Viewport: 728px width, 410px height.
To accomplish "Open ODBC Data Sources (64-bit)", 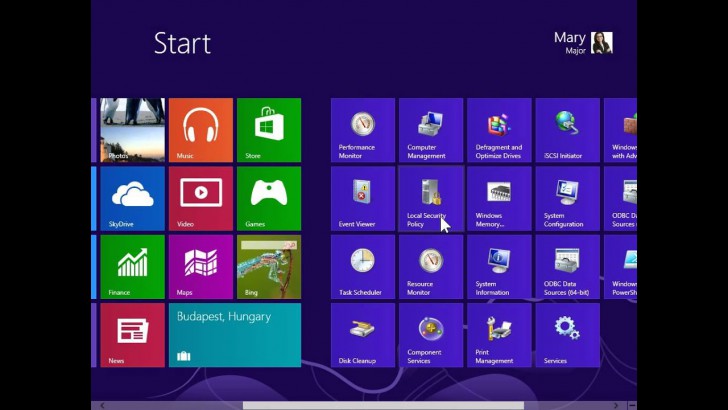I will click(567, 267).
